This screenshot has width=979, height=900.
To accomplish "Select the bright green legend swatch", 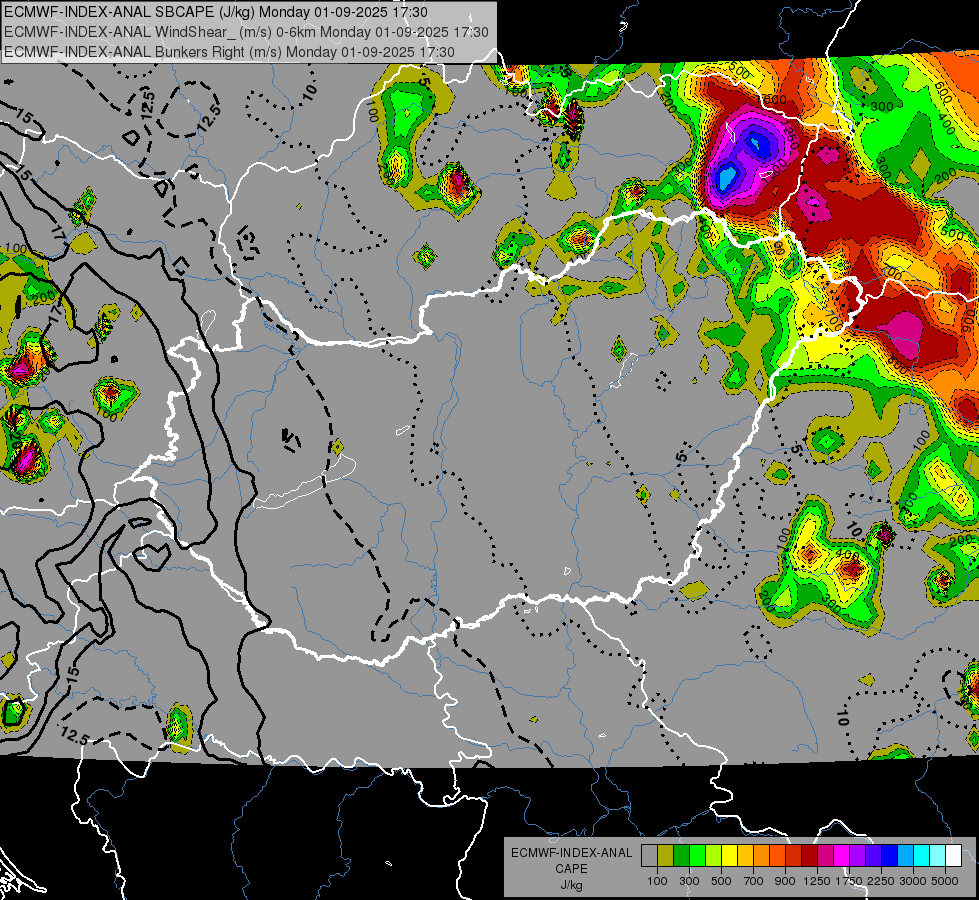I will 697,856.
